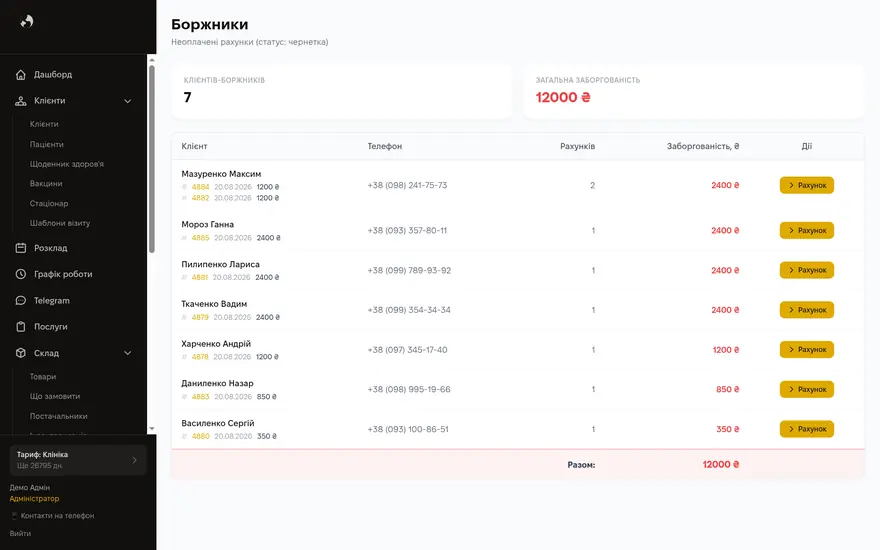The width and height of the screenshot is (880, 550).
Task: Open invoice number 4882 link
Action: click(200, 198)
